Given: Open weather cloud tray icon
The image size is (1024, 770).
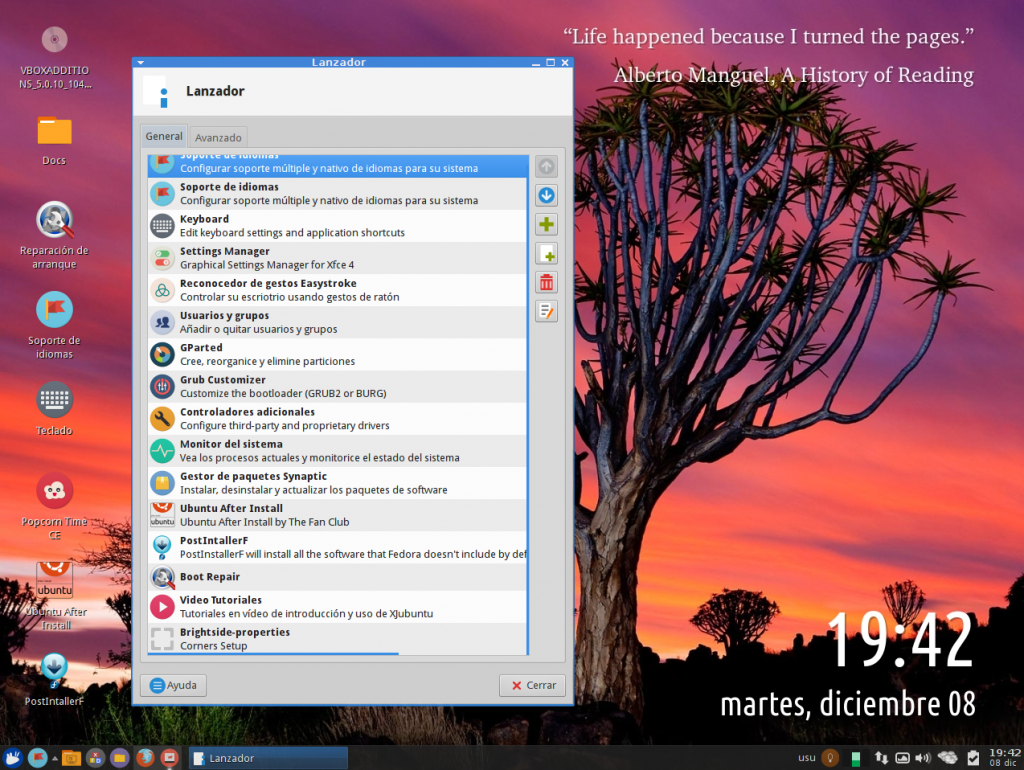Looking at the screenshot, I should (x=948, y=758).
